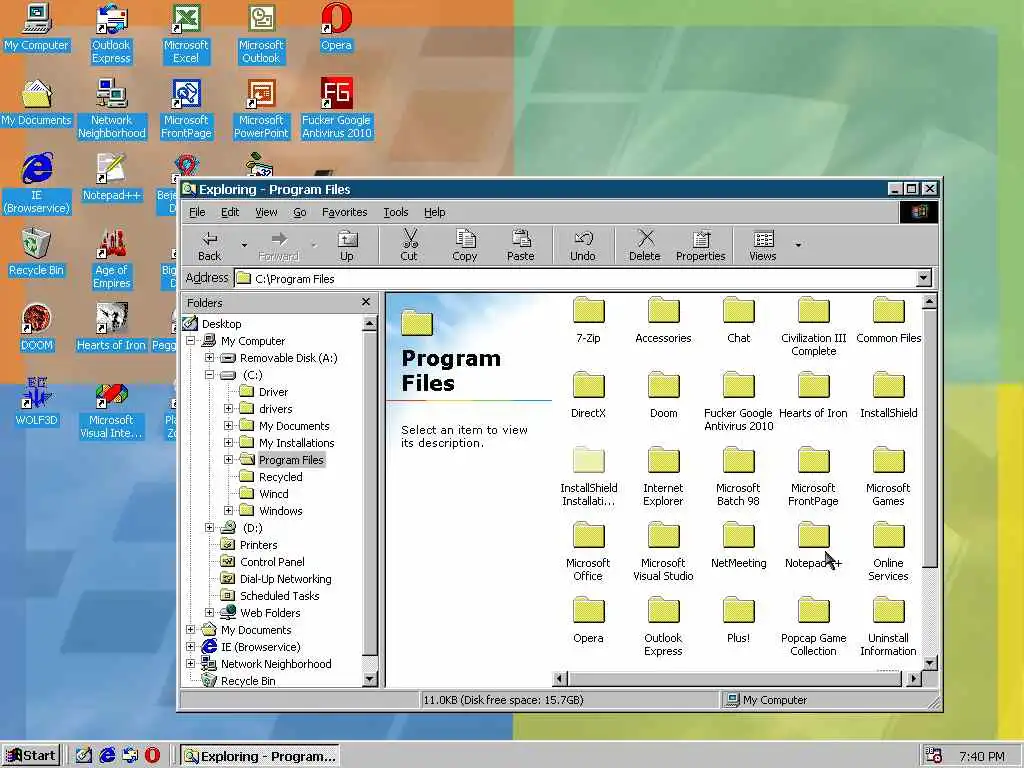Open the Favorites menu
This screenshot has height=768, width=1024.
coord(344,212)
